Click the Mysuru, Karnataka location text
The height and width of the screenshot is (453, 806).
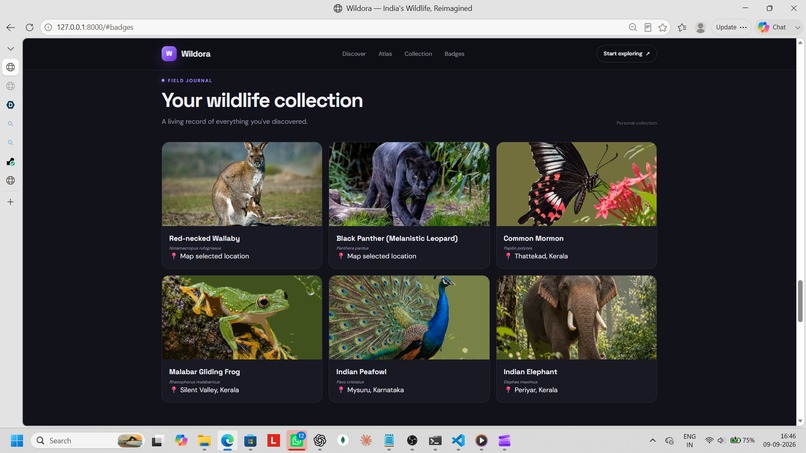pyautogui.click(x=375, y=390)
